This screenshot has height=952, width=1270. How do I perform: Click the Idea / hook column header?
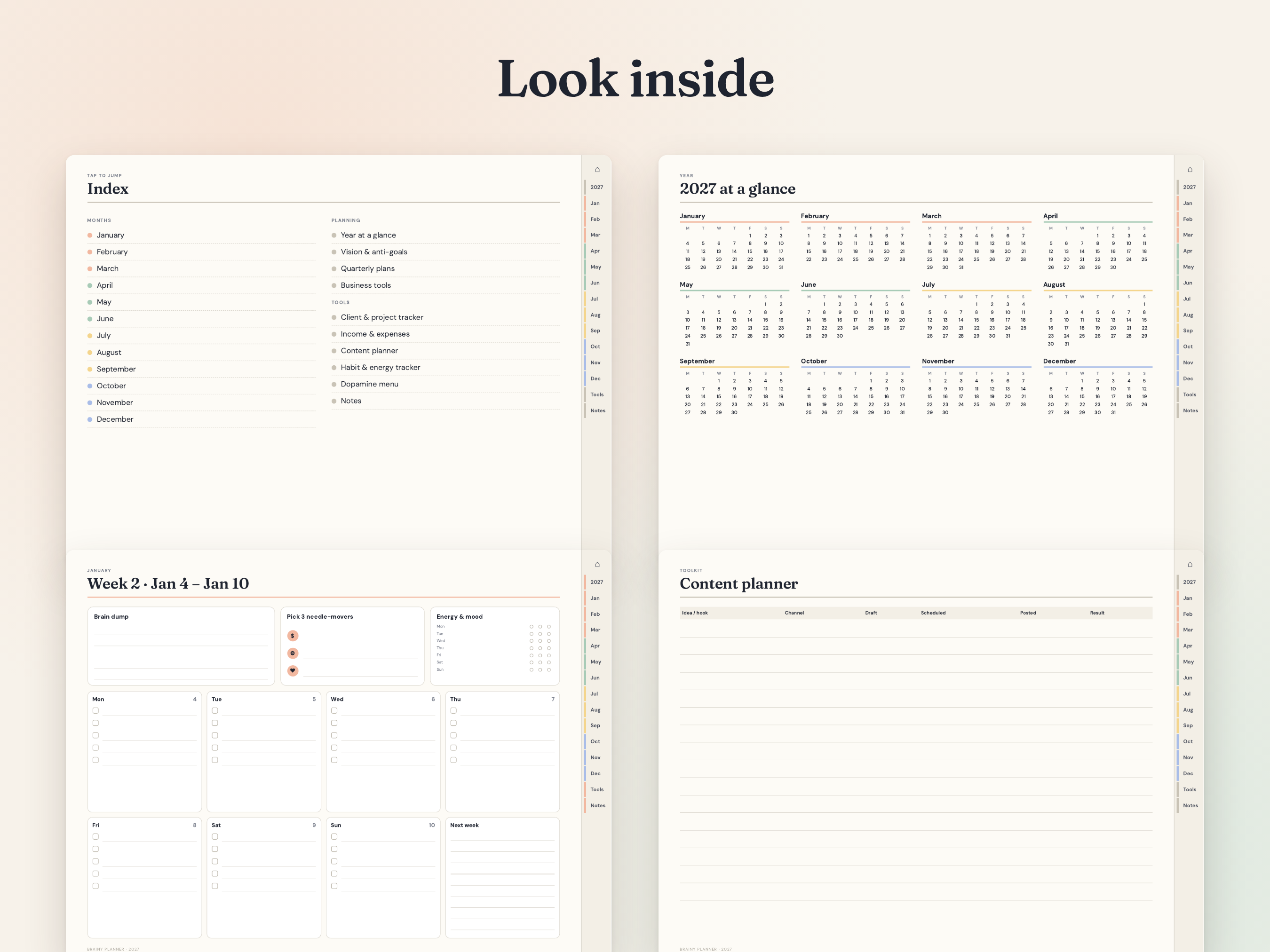click(695, 613)
